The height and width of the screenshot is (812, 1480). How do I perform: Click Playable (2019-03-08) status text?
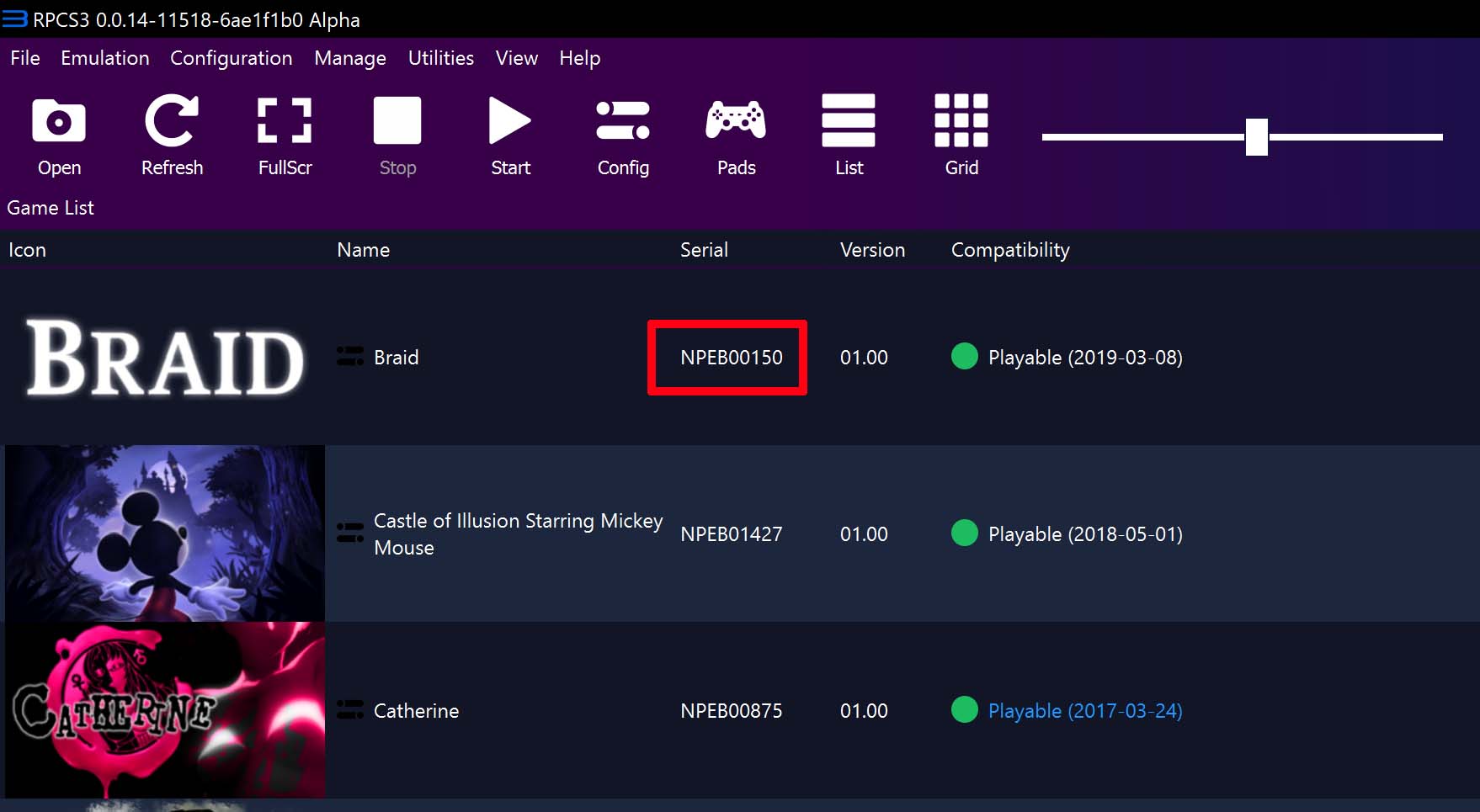click(1085, 358)
